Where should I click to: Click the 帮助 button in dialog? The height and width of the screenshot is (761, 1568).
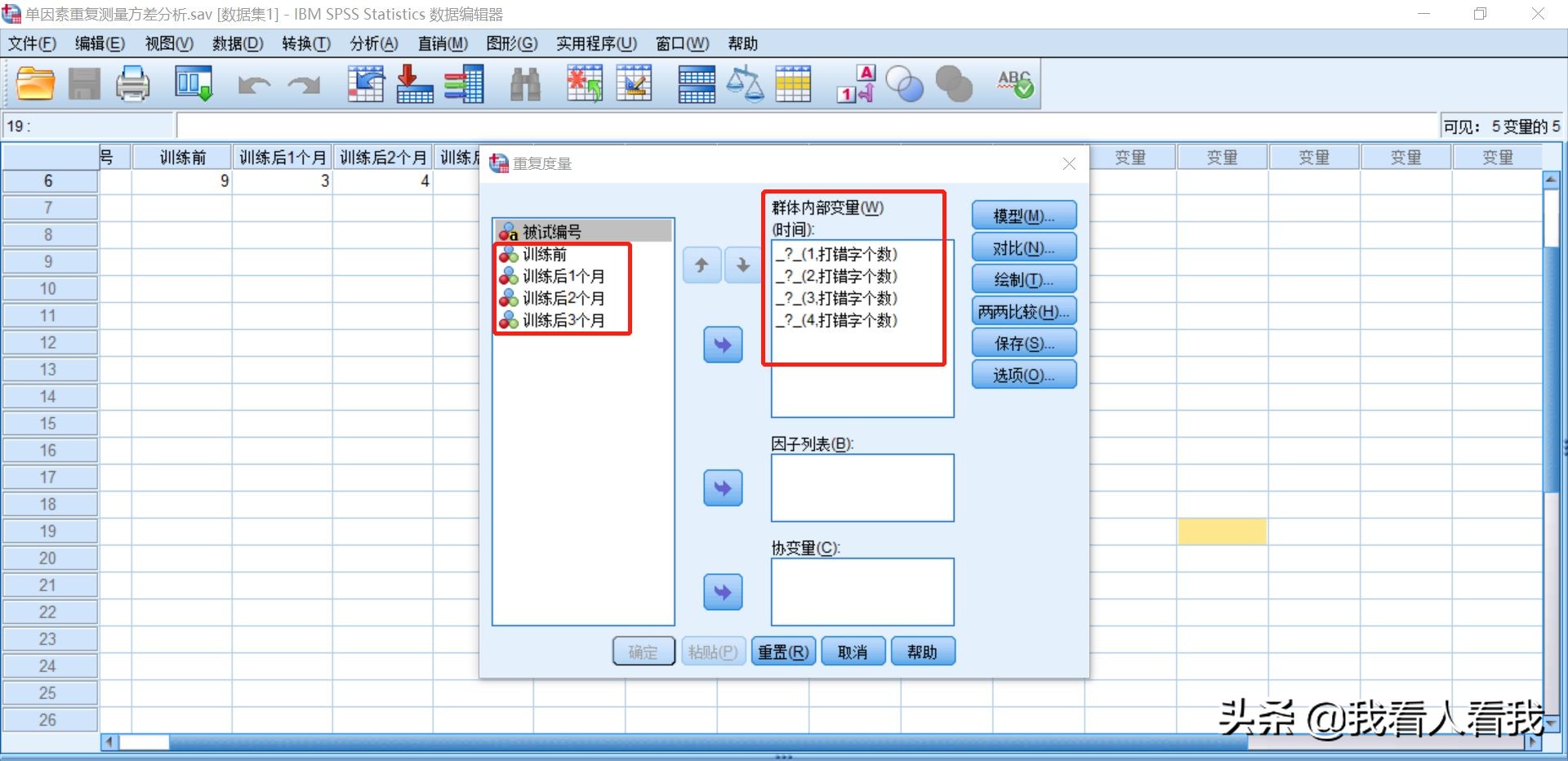coord(922,652)
